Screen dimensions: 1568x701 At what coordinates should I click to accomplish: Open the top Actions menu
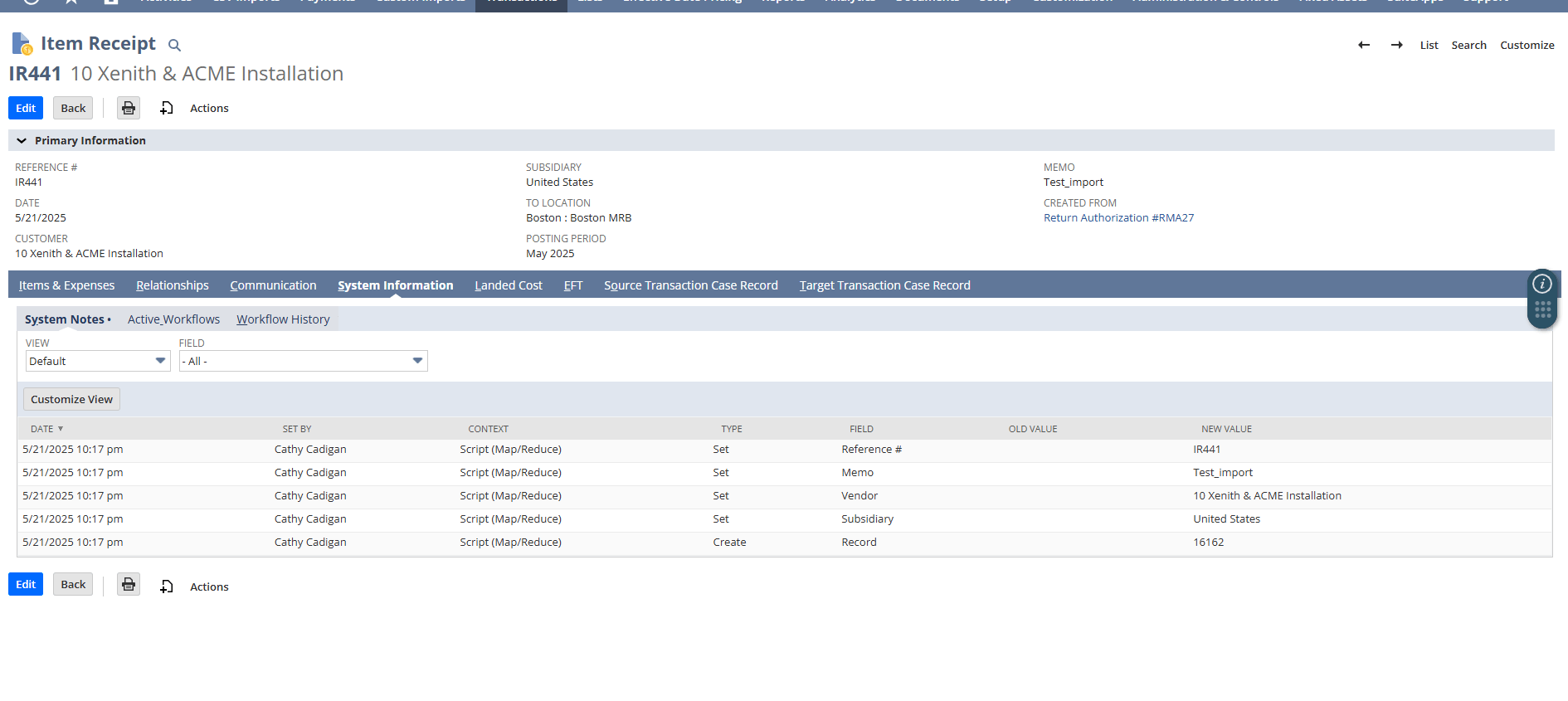coord(209,108)
